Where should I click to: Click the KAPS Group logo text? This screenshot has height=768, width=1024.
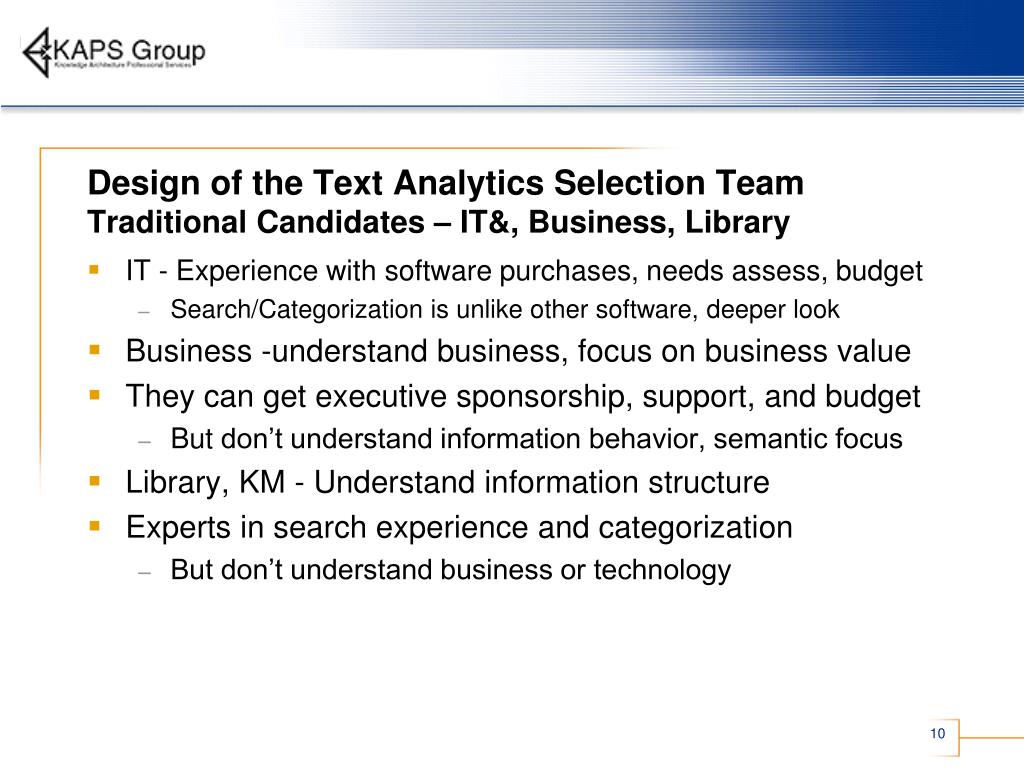click(129, 50)
